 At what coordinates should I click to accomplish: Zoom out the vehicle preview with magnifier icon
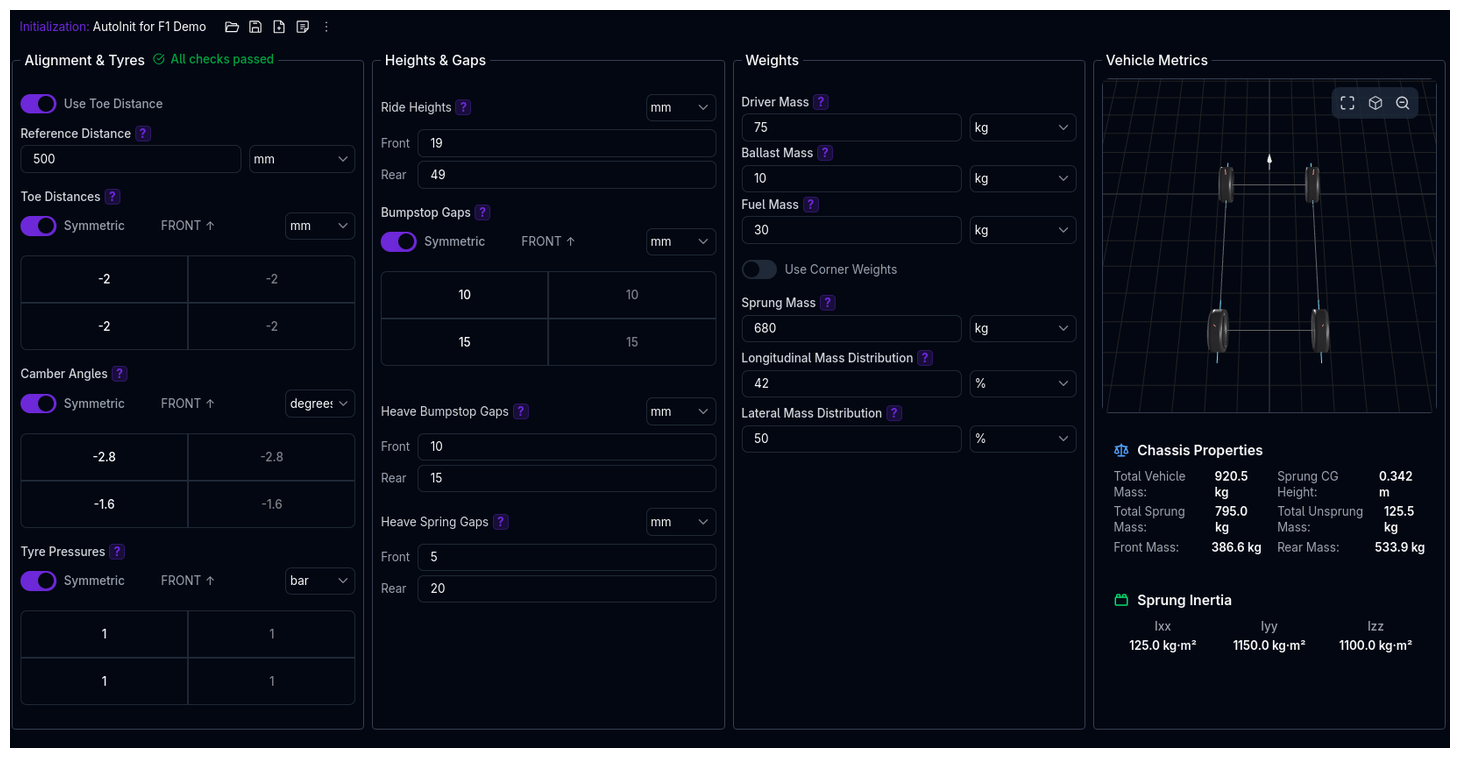point(1402,102)
